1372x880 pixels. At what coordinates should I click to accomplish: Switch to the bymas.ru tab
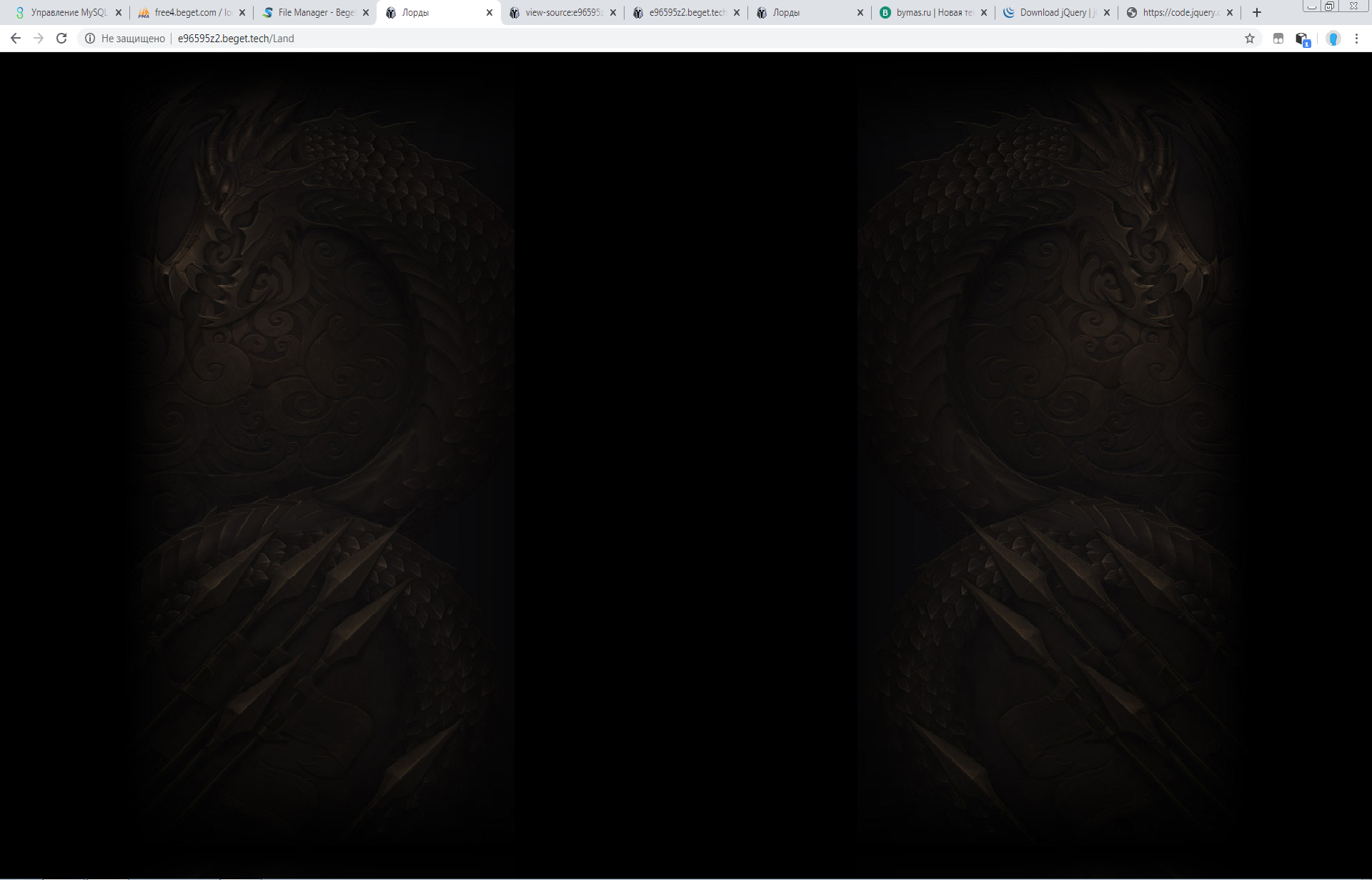pyautogui.click(x=933, y=12)
